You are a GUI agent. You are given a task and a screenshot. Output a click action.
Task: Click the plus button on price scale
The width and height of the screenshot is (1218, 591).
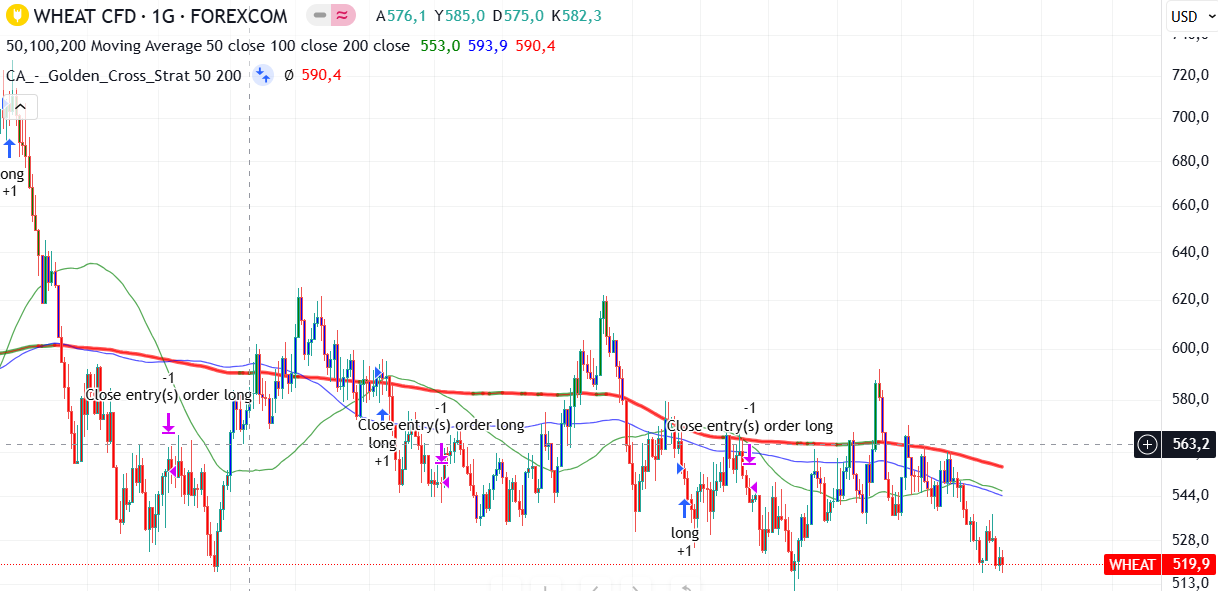[x=1147, y=444]
